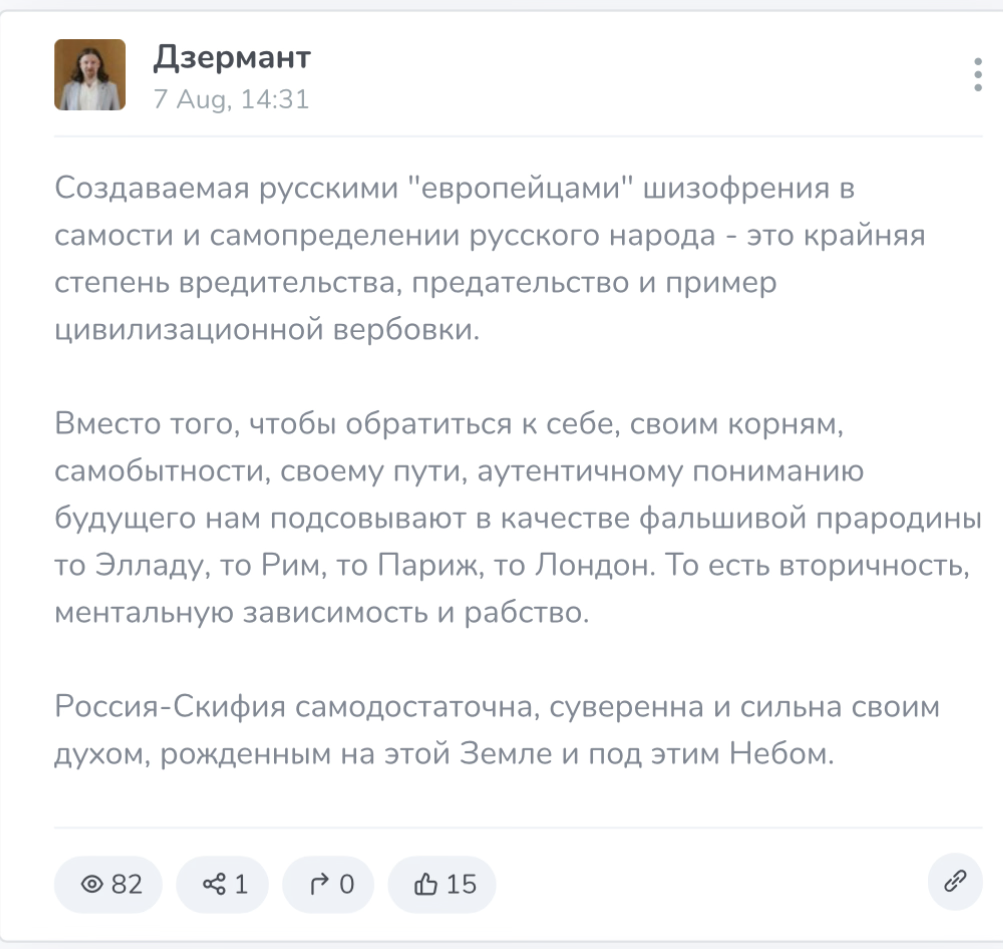
Task: Open Дзермант's profile avatar photo
Action: [x=90, y=75]
